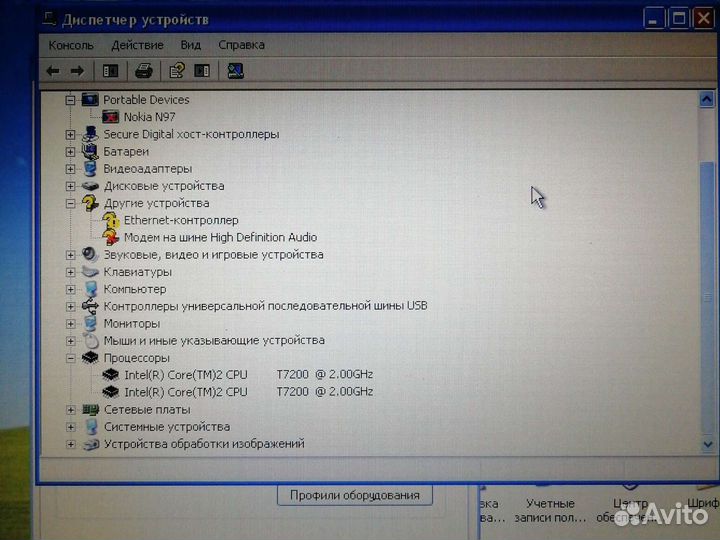Click the action pane toolbar icon
Image resolution: width=720 pixels, height=540 pixels.
coord(202,71)
